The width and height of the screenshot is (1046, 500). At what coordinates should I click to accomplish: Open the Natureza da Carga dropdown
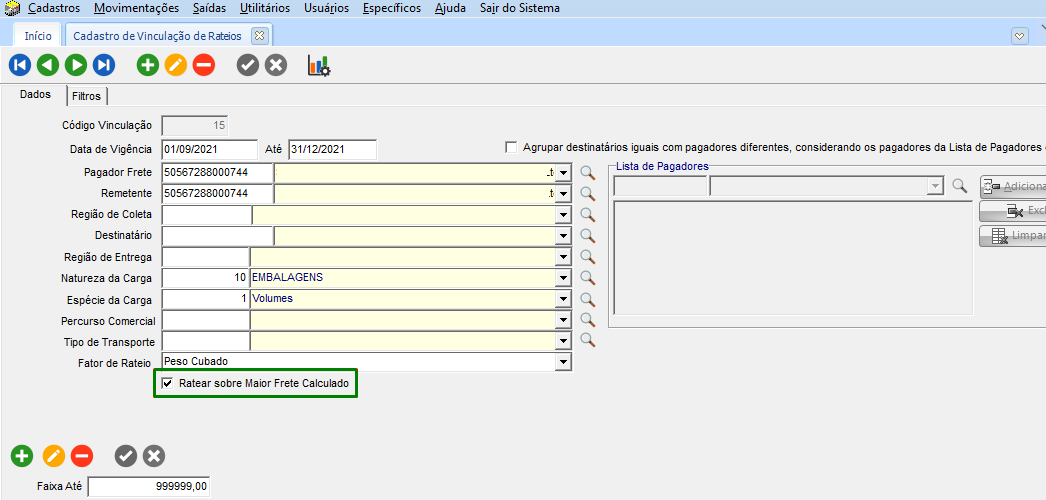(563, 277)
